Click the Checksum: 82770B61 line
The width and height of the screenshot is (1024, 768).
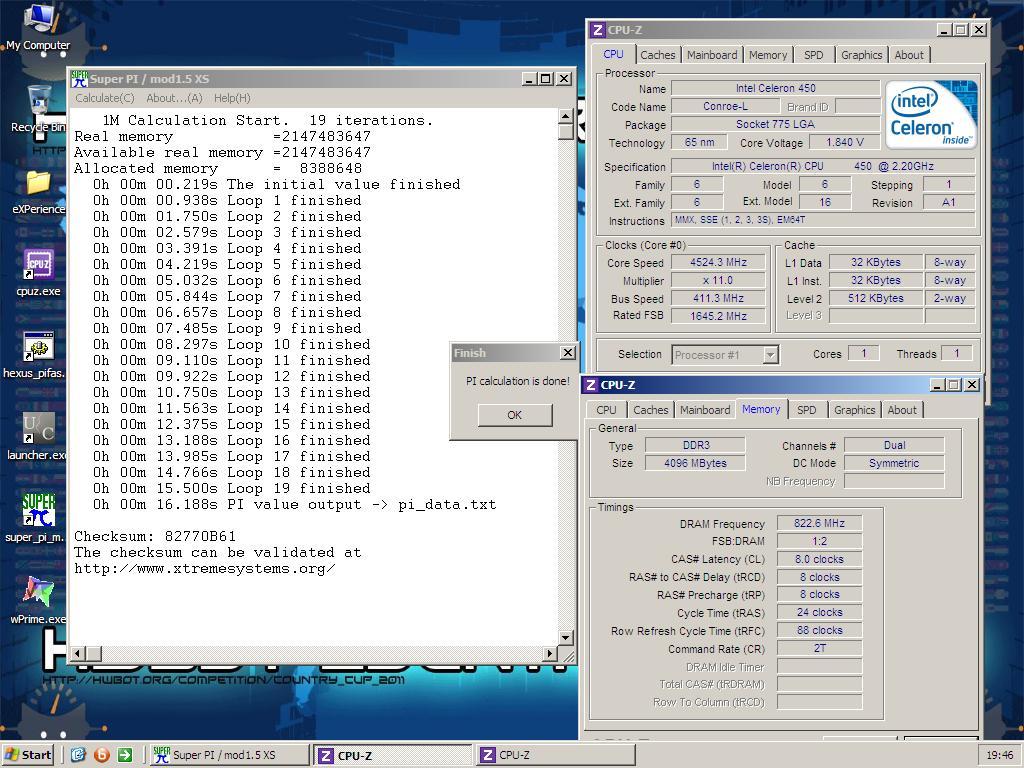(155, 536)
